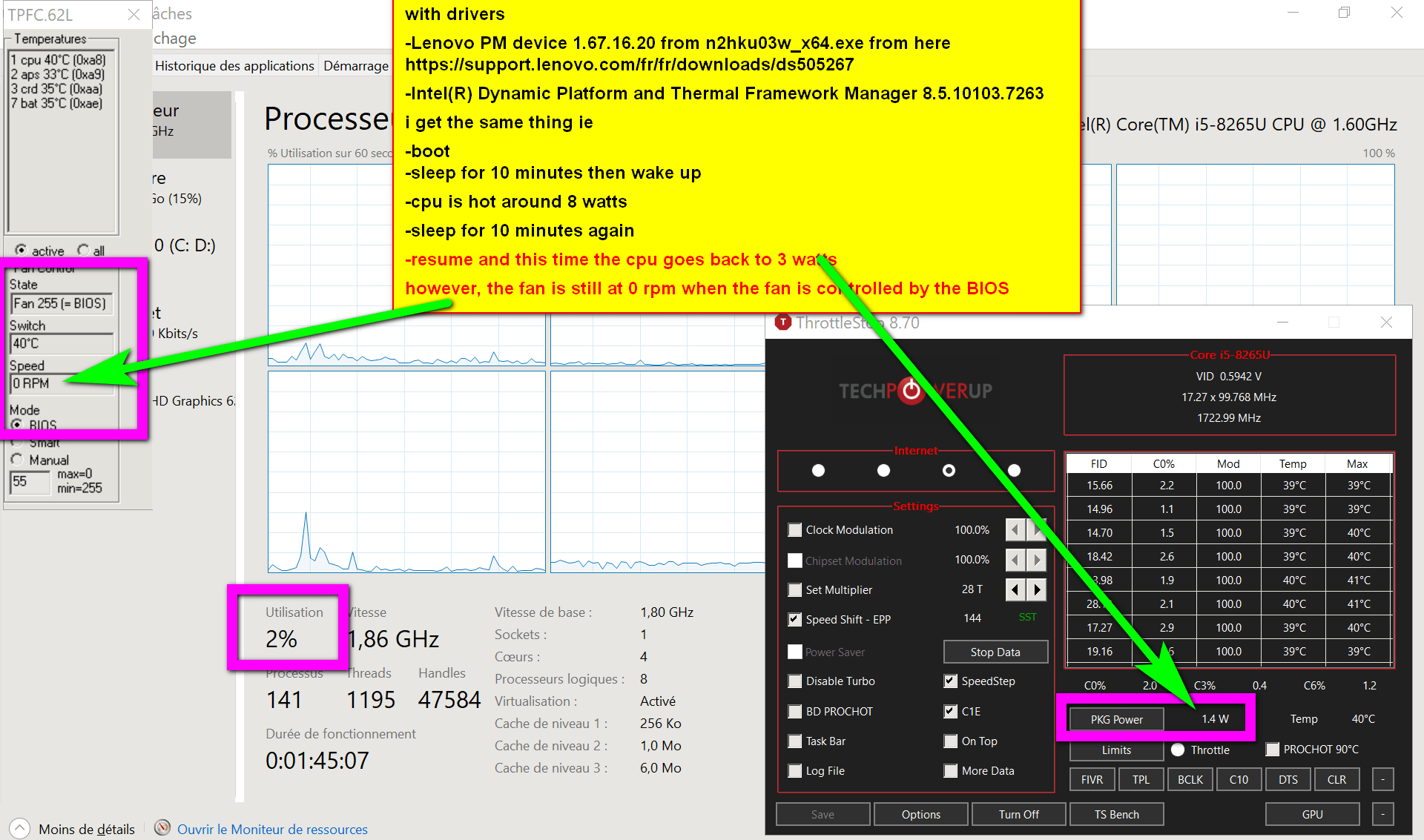Click the ThrottleStop title bar icon
The width and height of the screenshot is (1424, 840).
click(x=782, y=323)
